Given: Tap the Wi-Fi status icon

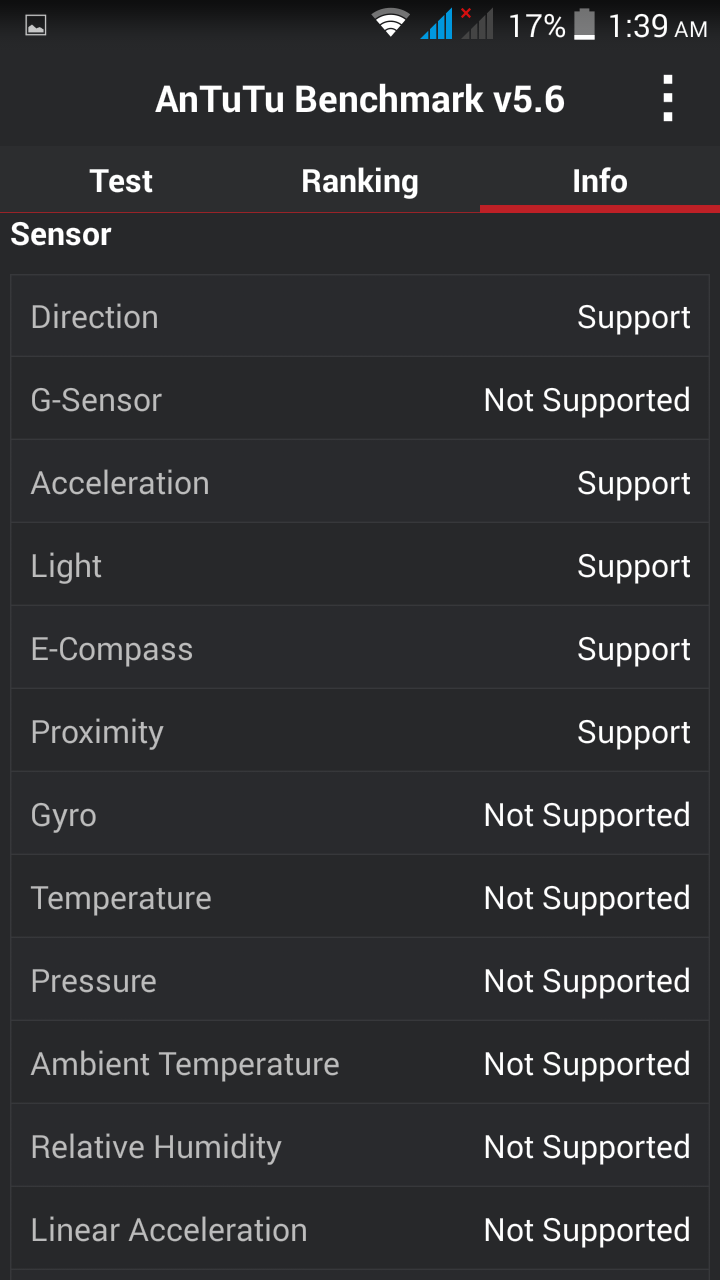Looking at the screenshot, I should pyautogui.click(x=390, y=24).
